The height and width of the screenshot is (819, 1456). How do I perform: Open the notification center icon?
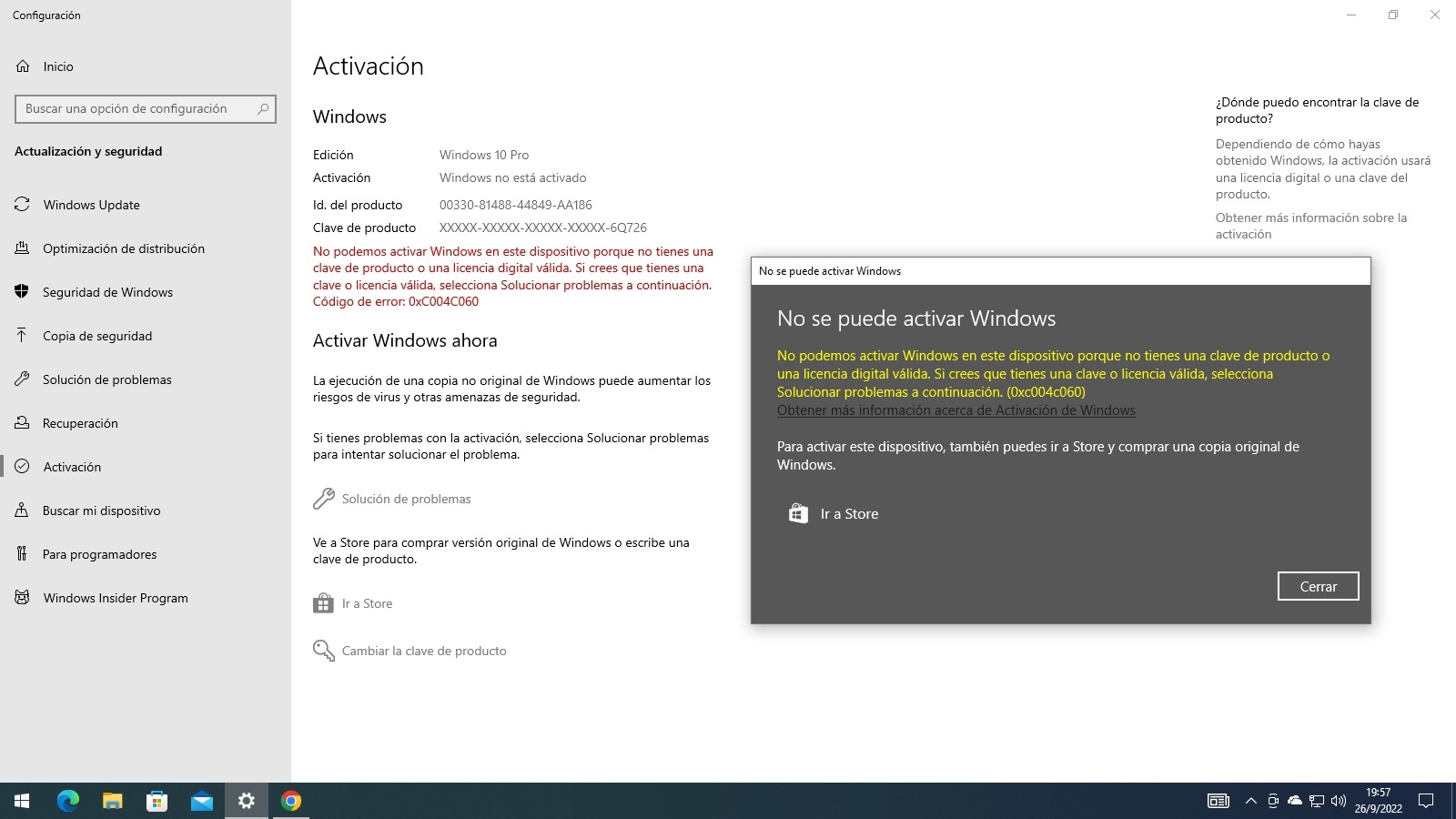[x=1426, y=801]
